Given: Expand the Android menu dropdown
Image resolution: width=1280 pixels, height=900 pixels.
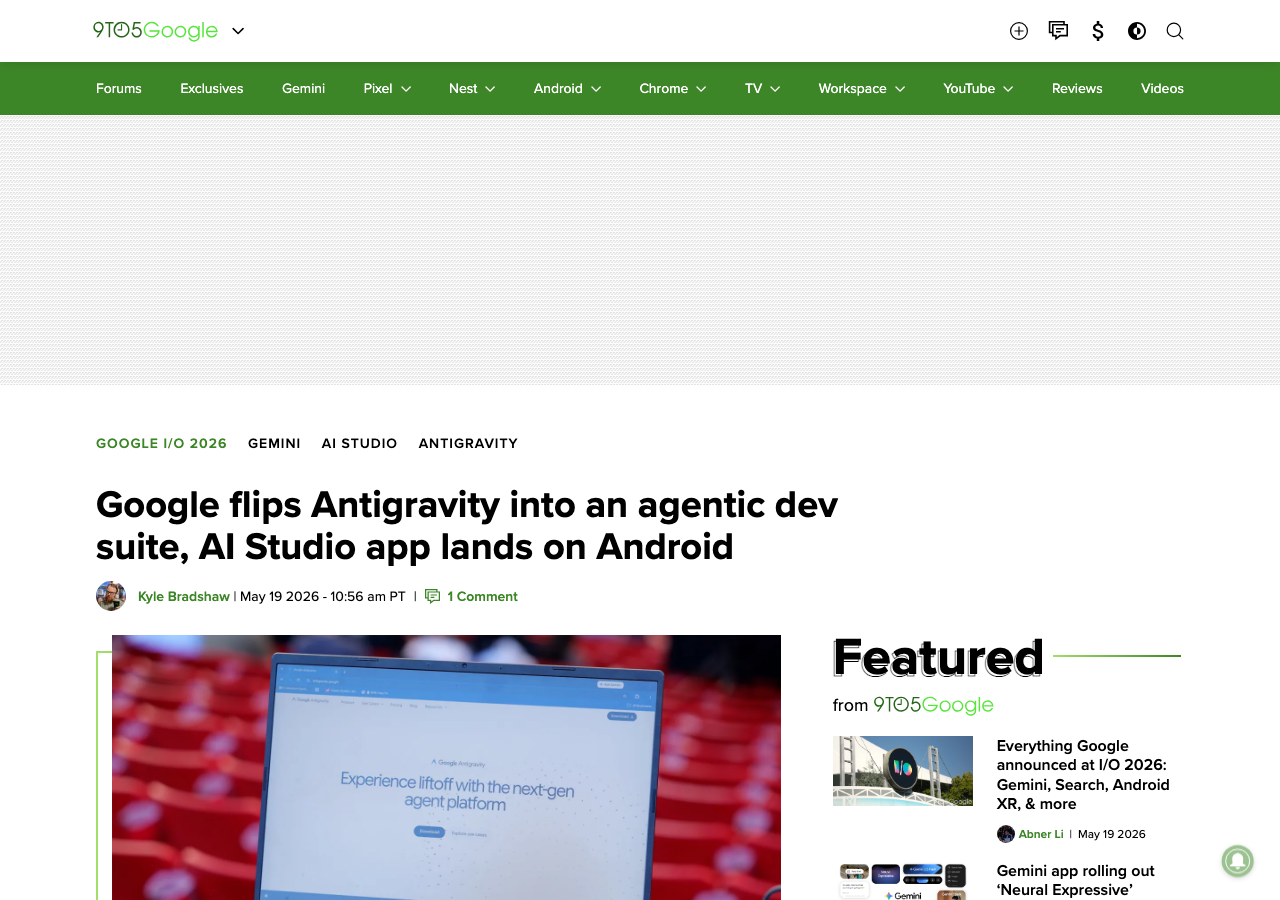Looking at the screenshot, I should pos(596,89).
